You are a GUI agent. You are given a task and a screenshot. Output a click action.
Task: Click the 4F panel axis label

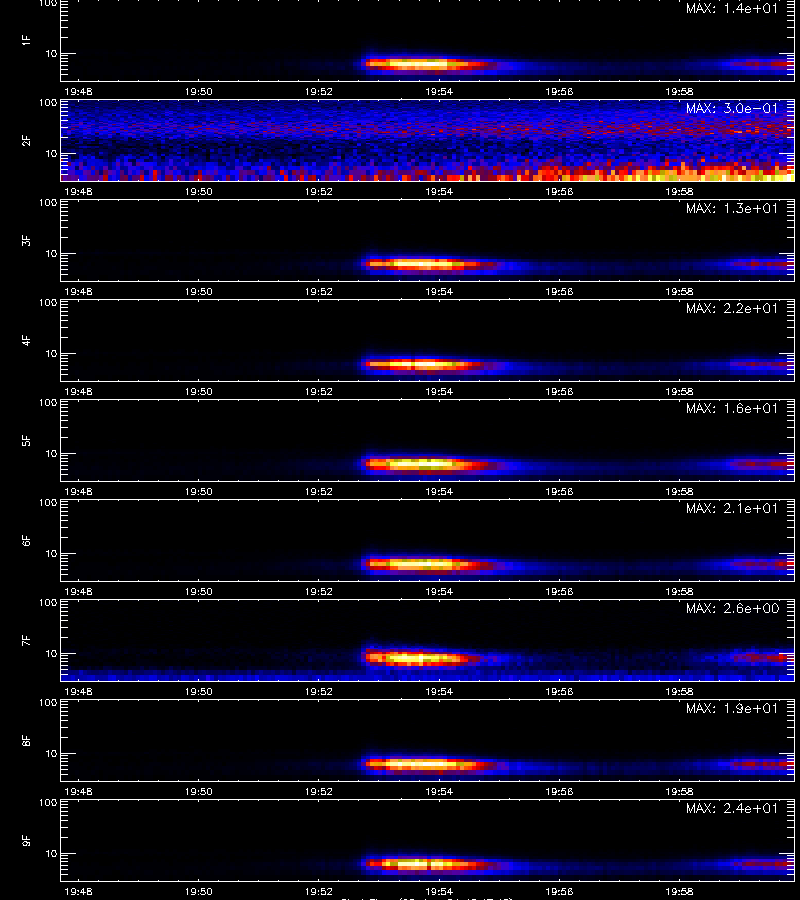click(26, 340)
